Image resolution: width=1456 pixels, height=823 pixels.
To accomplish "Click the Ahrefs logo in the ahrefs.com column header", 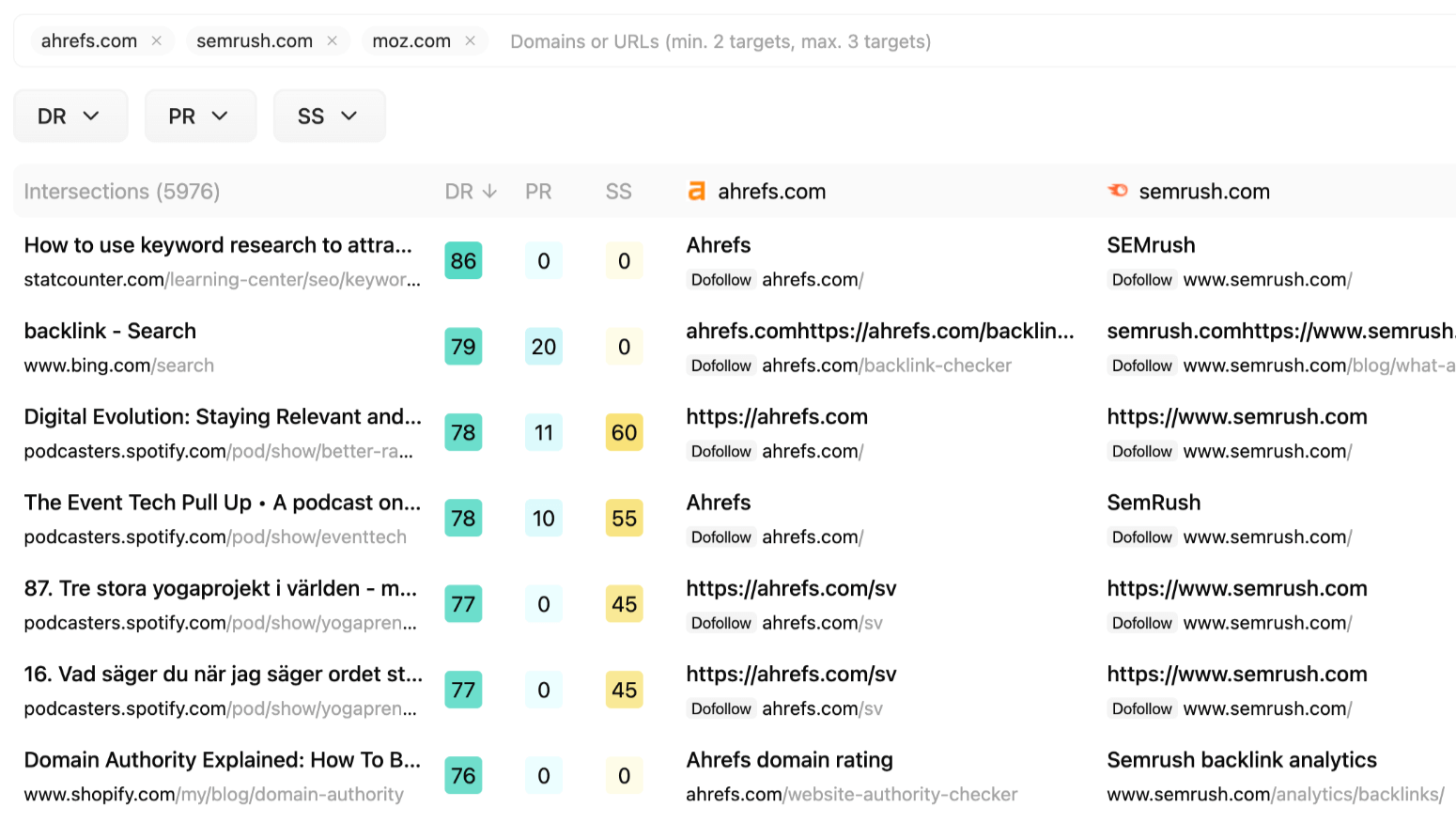I will pos(696,191).
